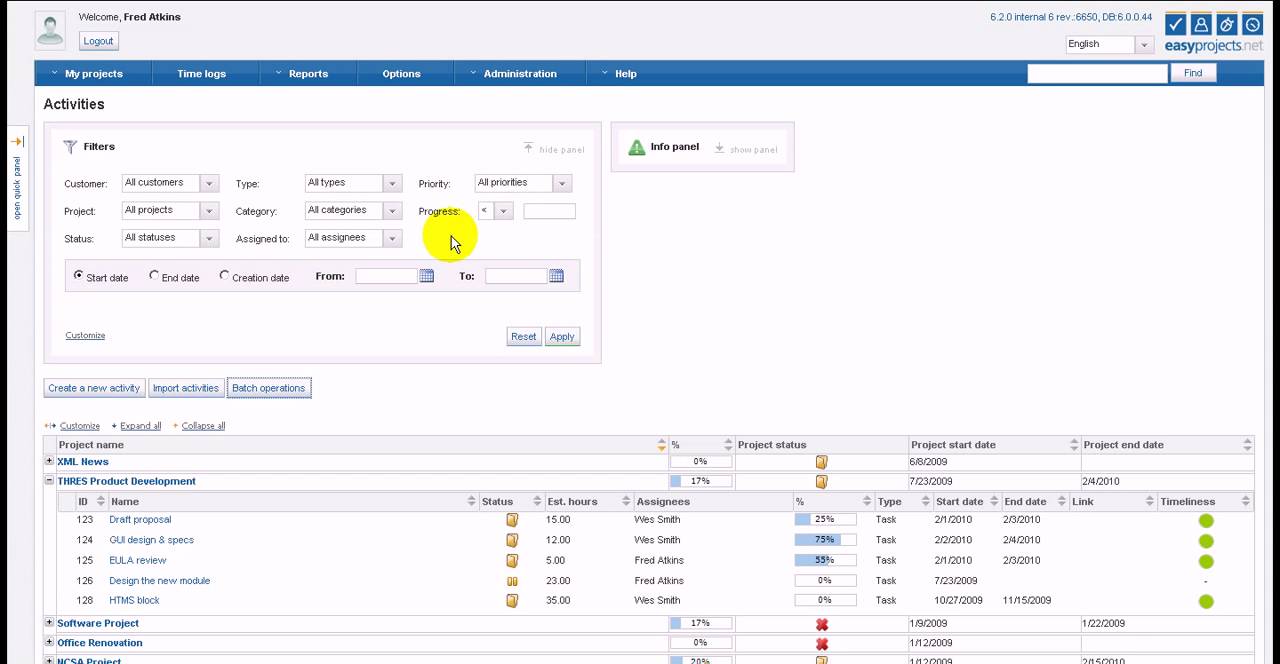Open the Type filter dropdown
Screen dimensions: 1280x664
click(392, 183)
